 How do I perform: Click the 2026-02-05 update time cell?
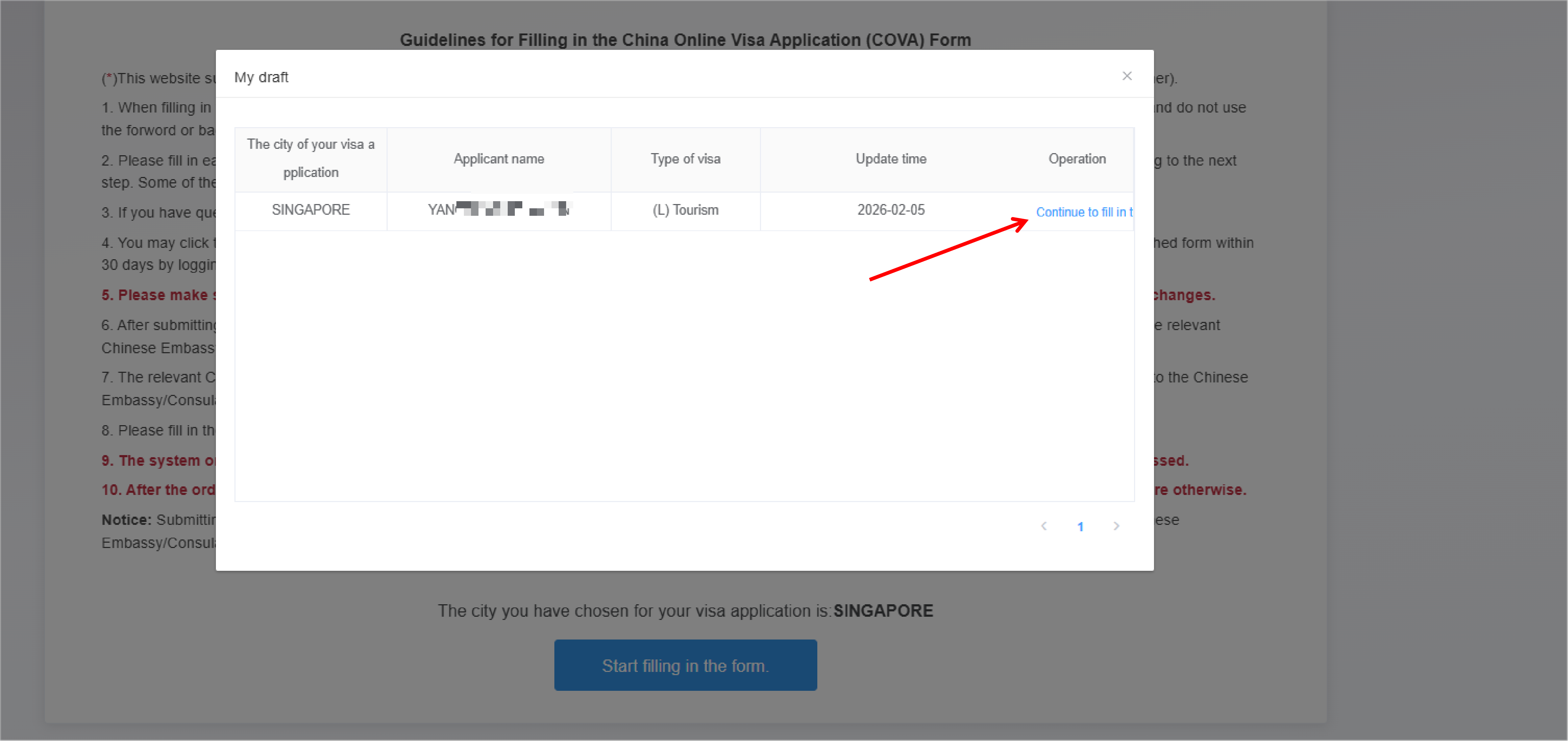[x=890, y=210]
